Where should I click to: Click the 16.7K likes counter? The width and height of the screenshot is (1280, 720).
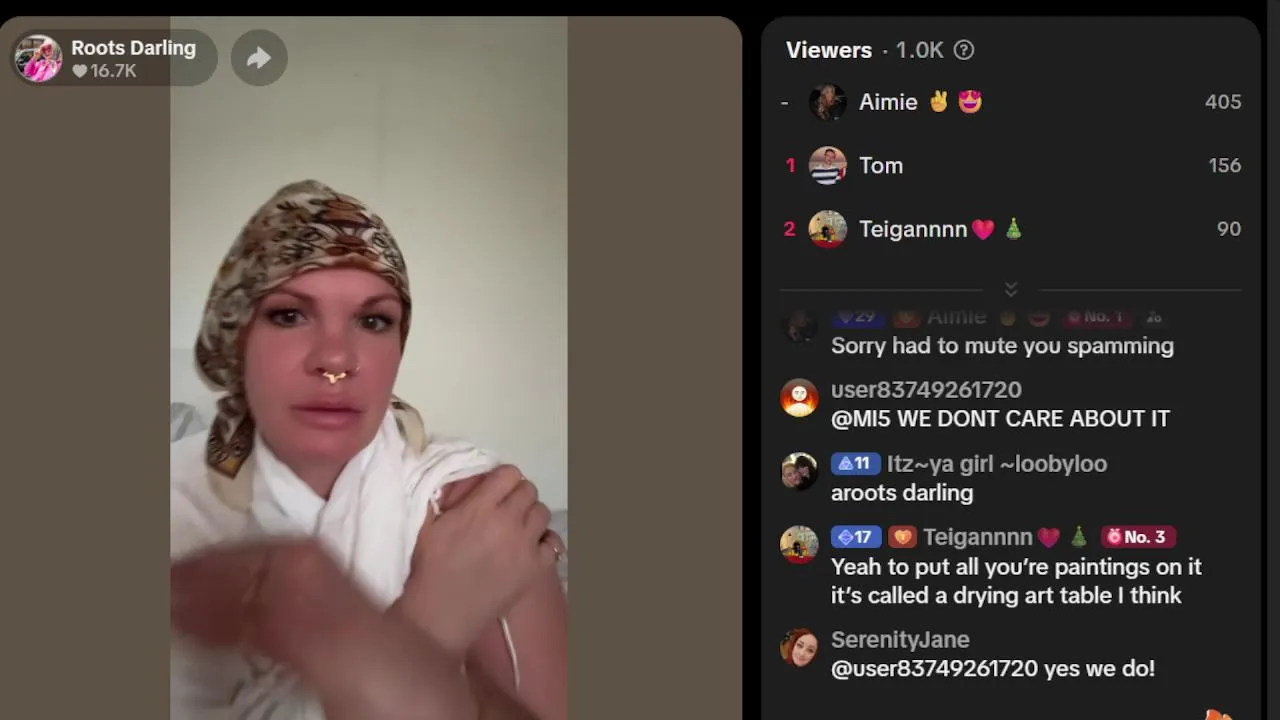(104, 71)
